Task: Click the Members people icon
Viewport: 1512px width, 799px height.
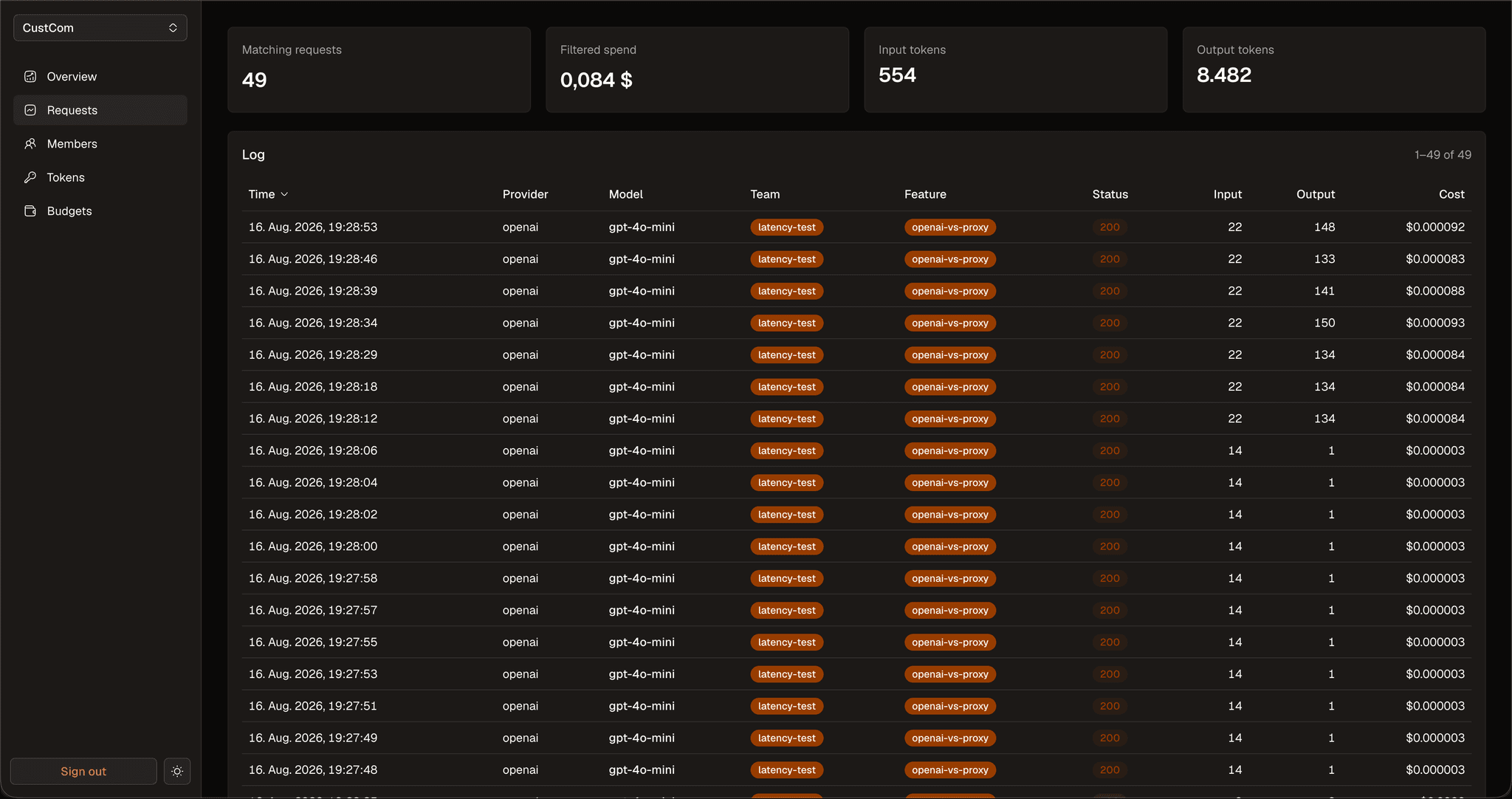Action: (30, 144)
